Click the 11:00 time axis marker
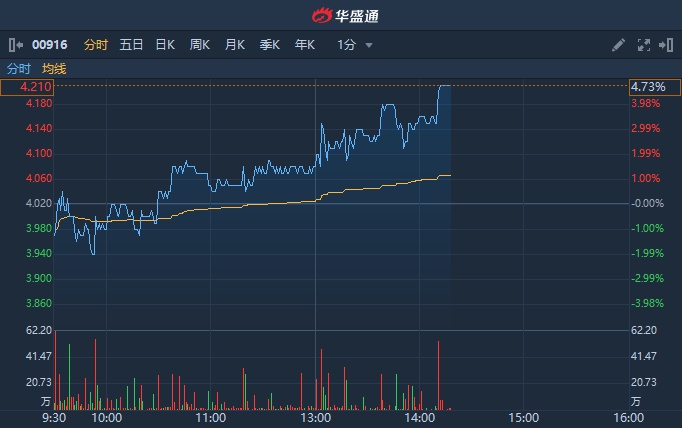 (210, 417)
